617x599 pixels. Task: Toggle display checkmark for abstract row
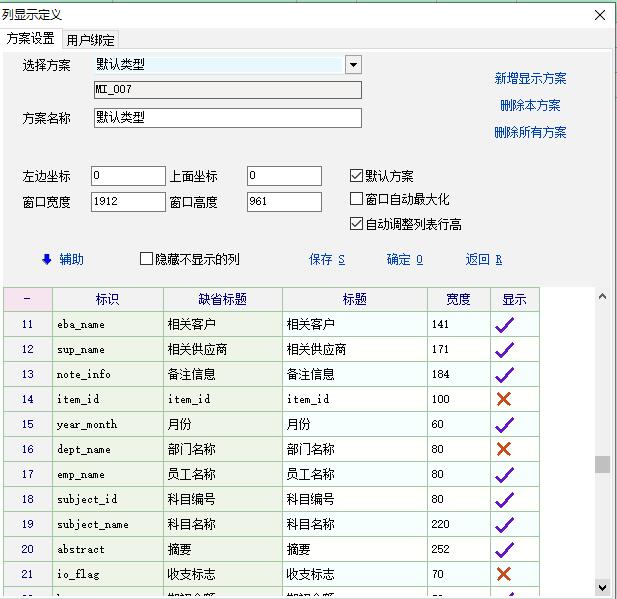coord(504,549)
